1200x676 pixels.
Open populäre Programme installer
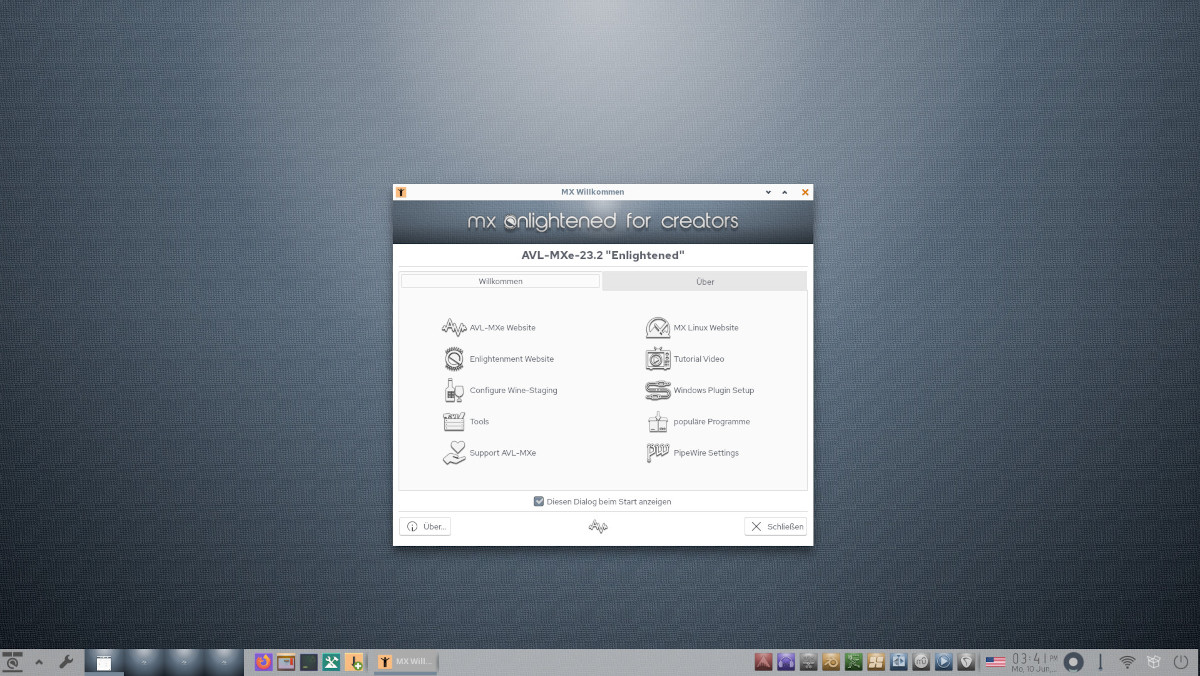point(698,422)
